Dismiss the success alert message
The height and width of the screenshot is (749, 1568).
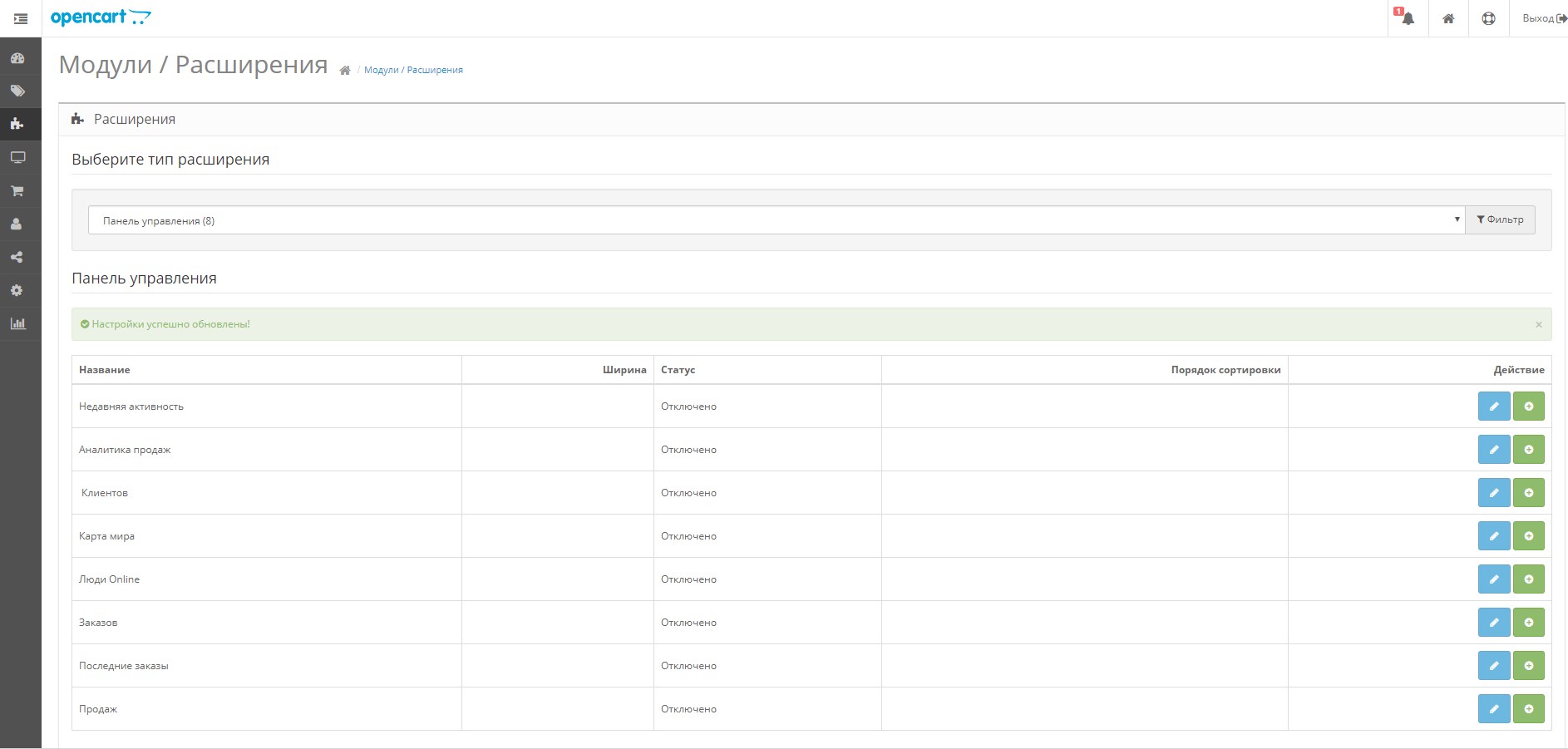click(x=1538, y=324)
